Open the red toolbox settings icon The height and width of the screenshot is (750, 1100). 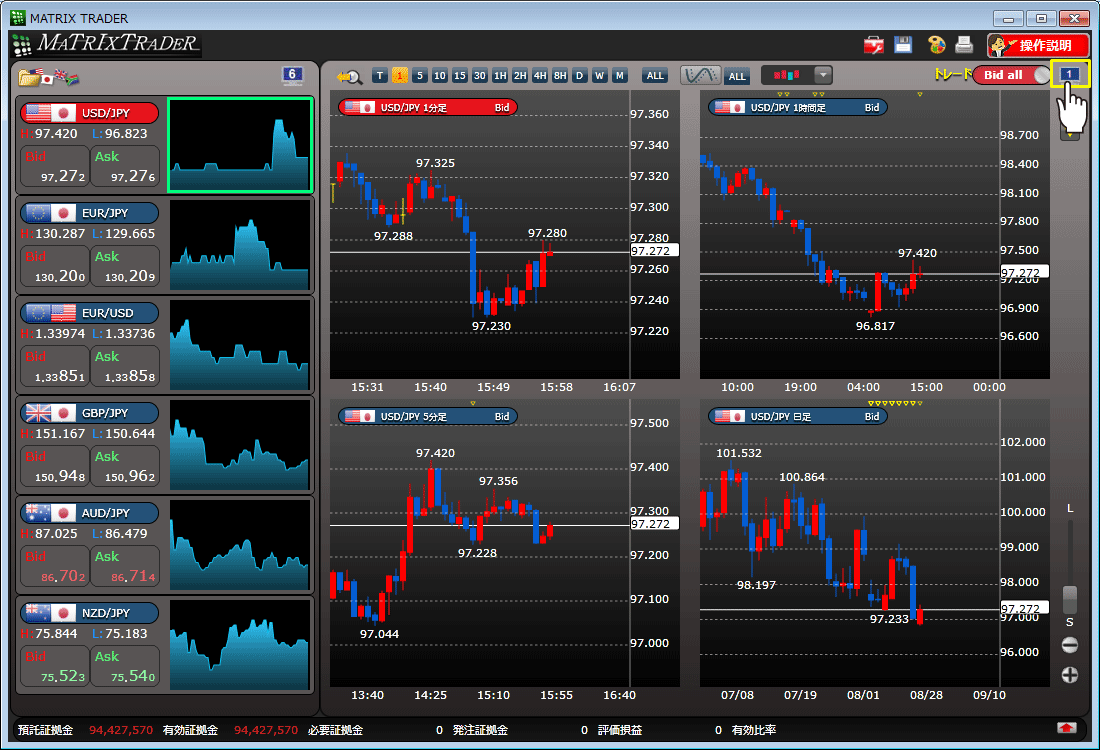coord(873,46)
